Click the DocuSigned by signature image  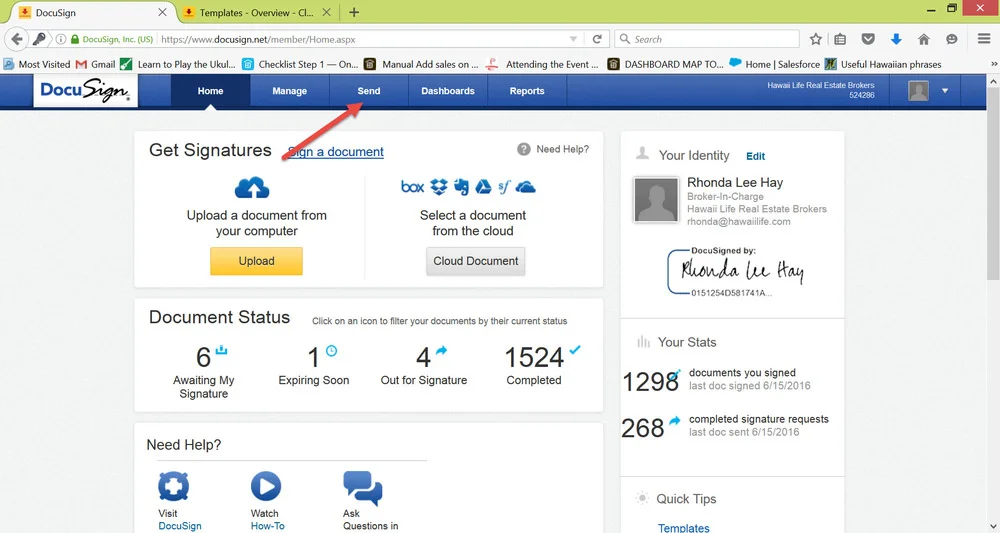(x=737, y=272)
